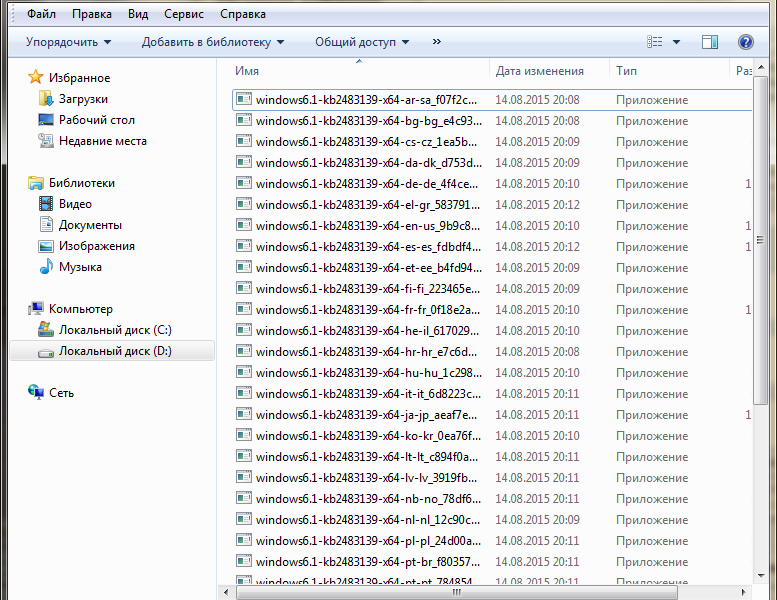Open the Справка menu
Screen dimensions: 777x600
coord(243,14)
